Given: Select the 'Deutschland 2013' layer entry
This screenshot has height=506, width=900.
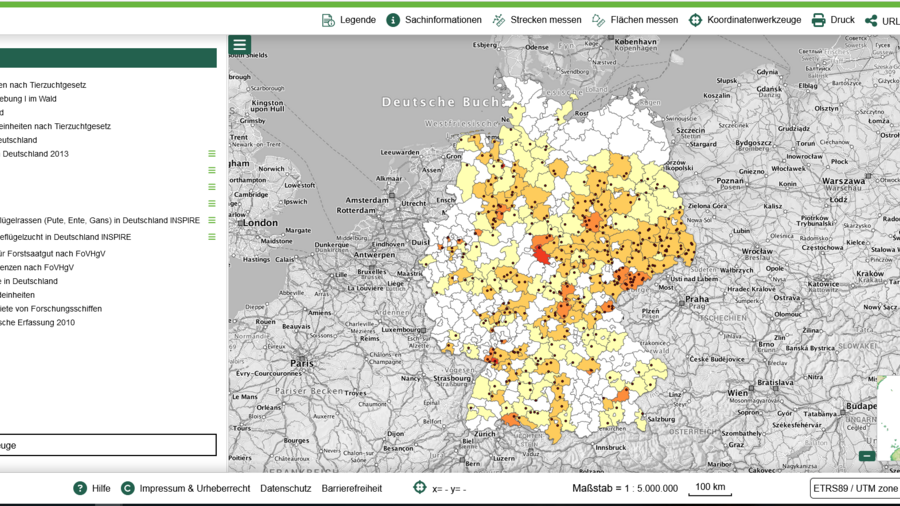Looking at the screenshot, I should click(35, 154).
